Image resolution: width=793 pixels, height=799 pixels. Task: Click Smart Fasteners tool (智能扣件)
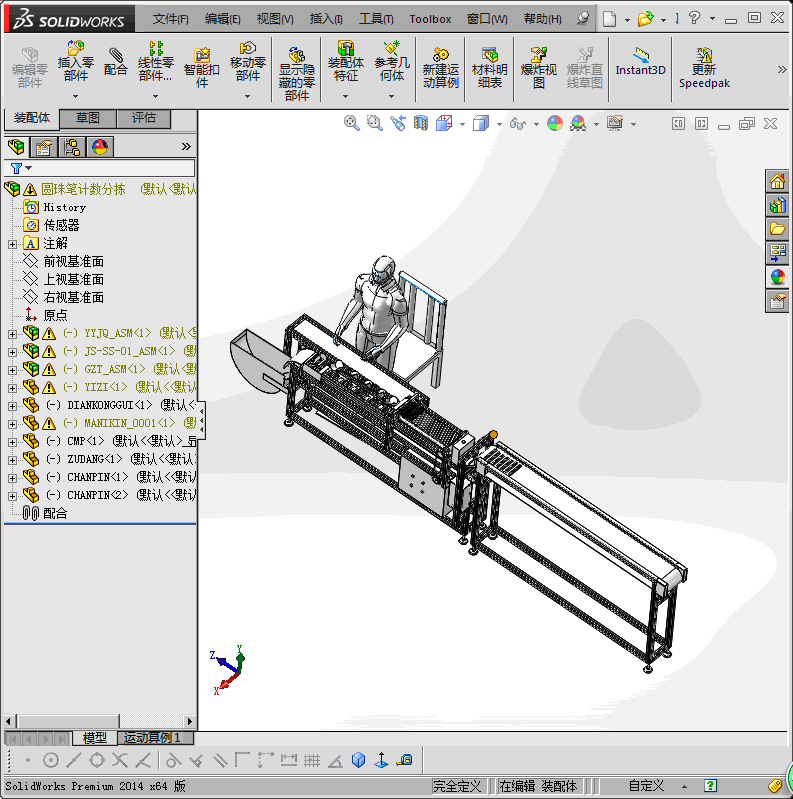point(202,68)
